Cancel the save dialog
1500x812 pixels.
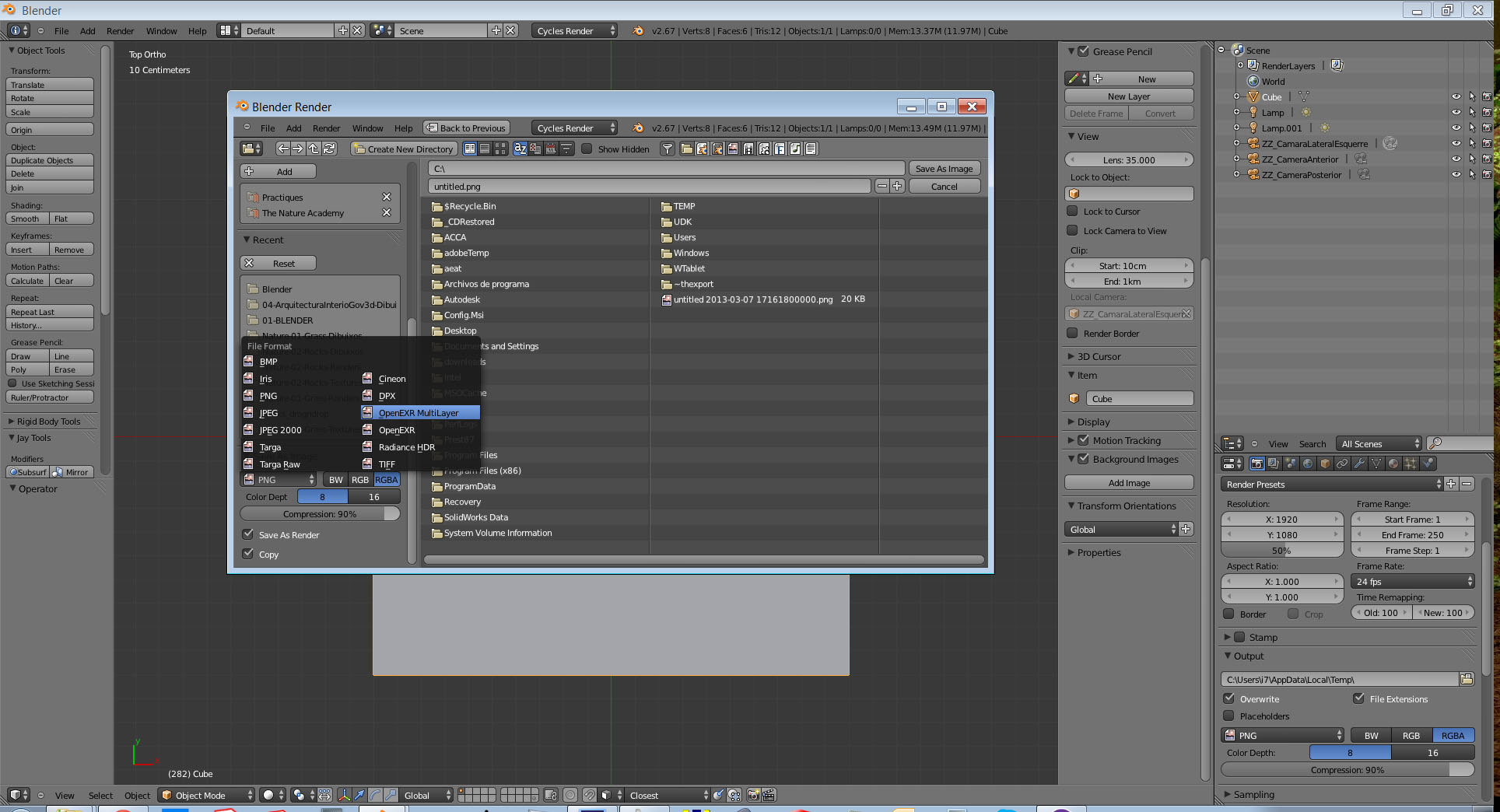(x=944, y=186)
